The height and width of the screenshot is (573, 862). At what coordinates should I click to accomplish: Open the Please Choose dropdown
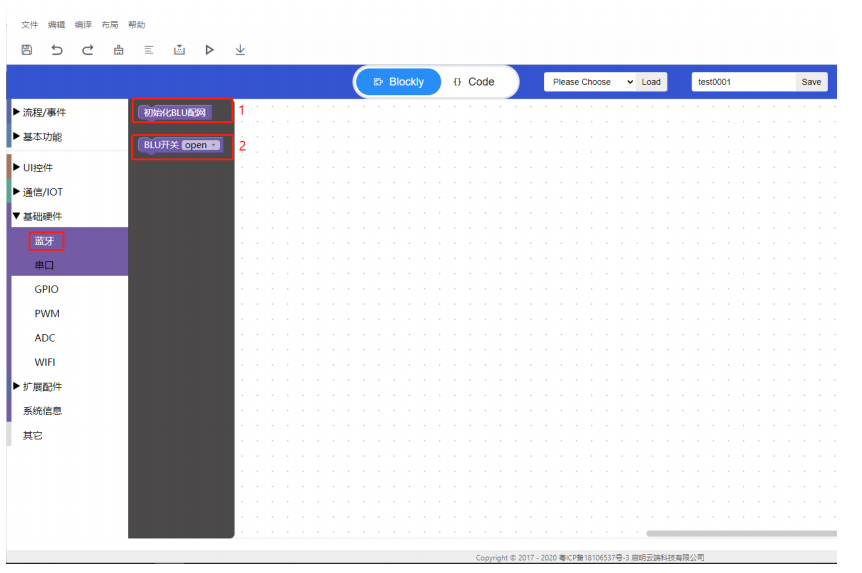pos(589,82)
